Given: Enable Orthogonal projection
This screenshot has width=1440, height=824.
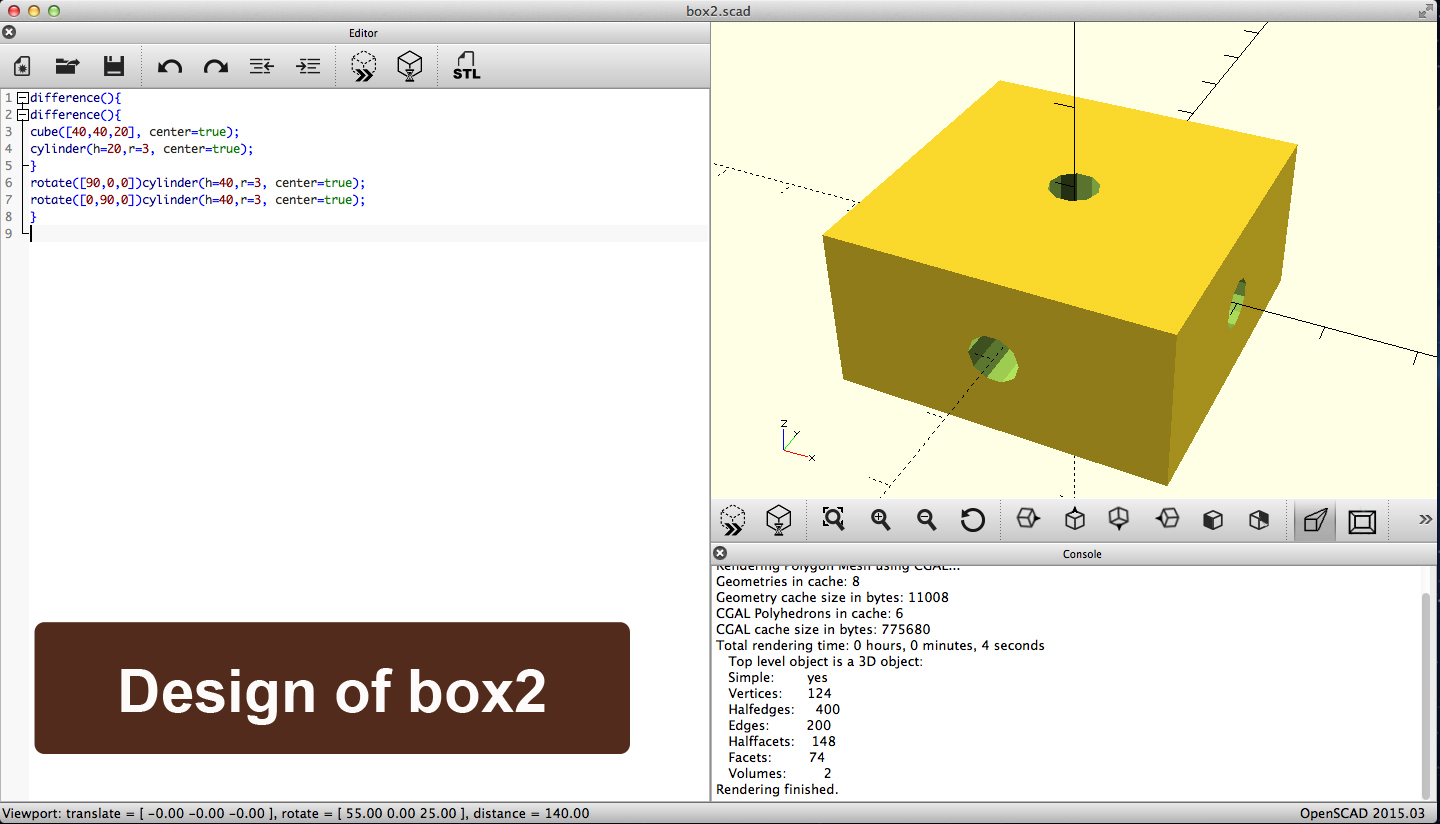Looking at the screenshot, I should coord(1362,521).
